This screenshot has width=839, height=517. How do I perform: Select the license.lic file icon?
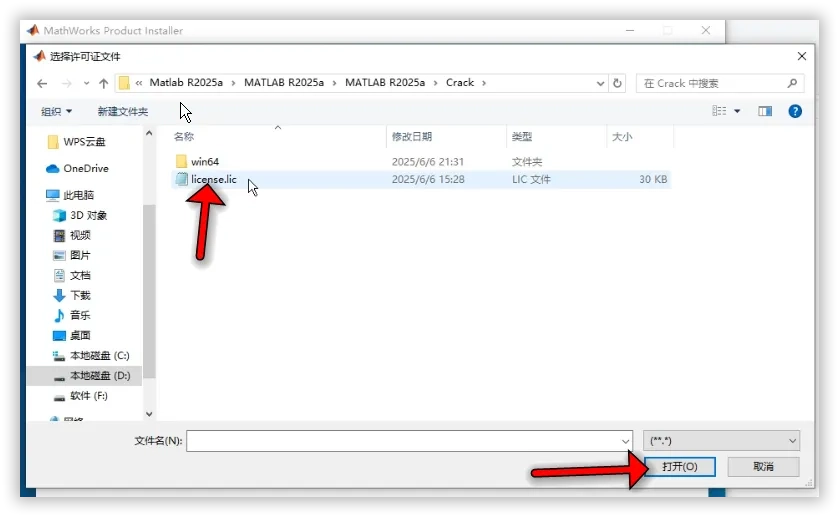click(181, 179)
